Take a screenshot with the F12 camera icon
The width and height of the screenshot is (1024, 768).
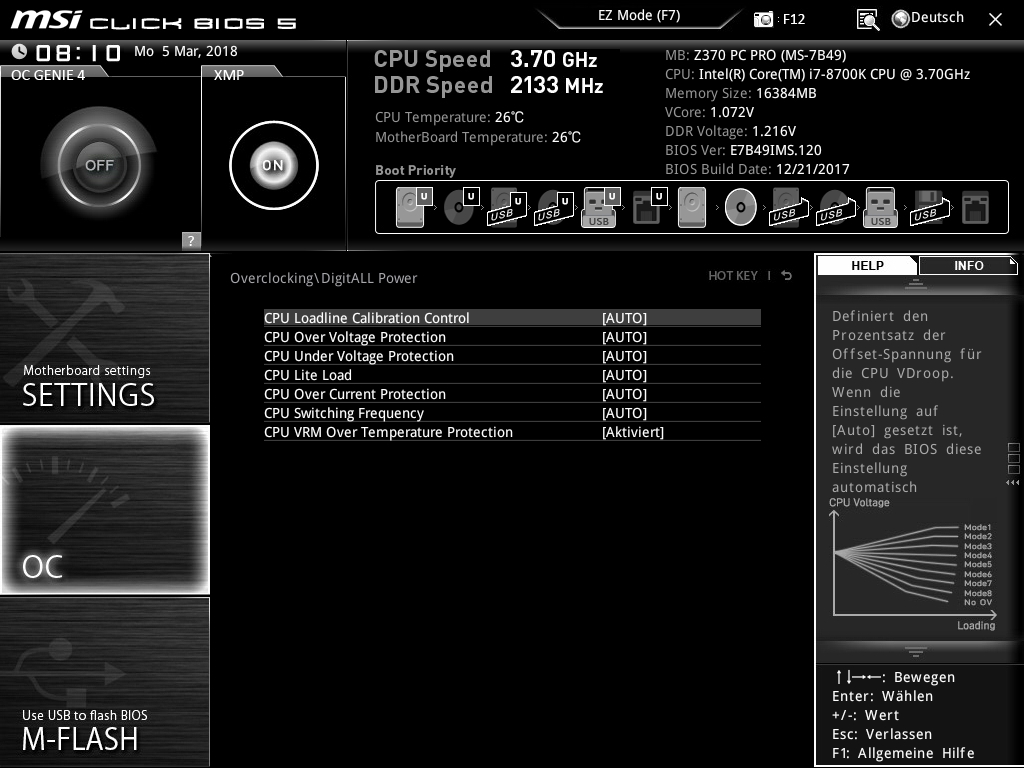pos(763,19)
